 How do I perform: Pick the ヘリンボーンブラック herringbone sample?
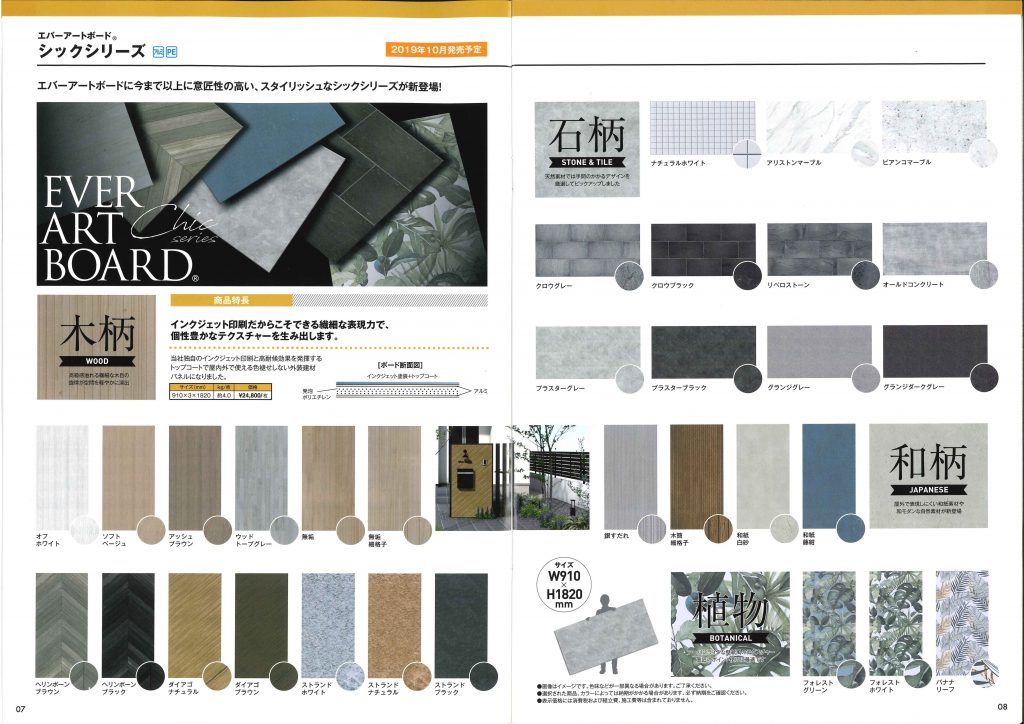point(129,625)
